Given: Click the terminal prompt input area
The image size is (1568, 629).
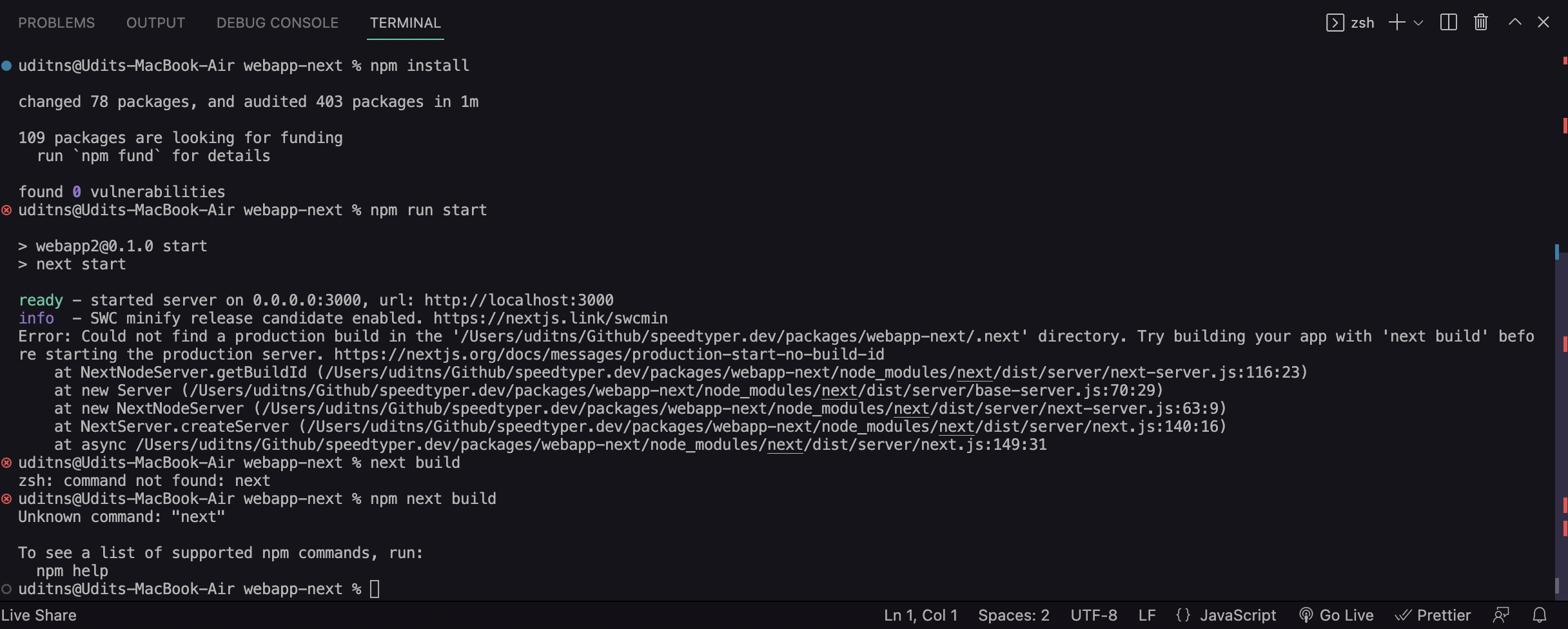Looking at the screenshot, I should point(375,588).
